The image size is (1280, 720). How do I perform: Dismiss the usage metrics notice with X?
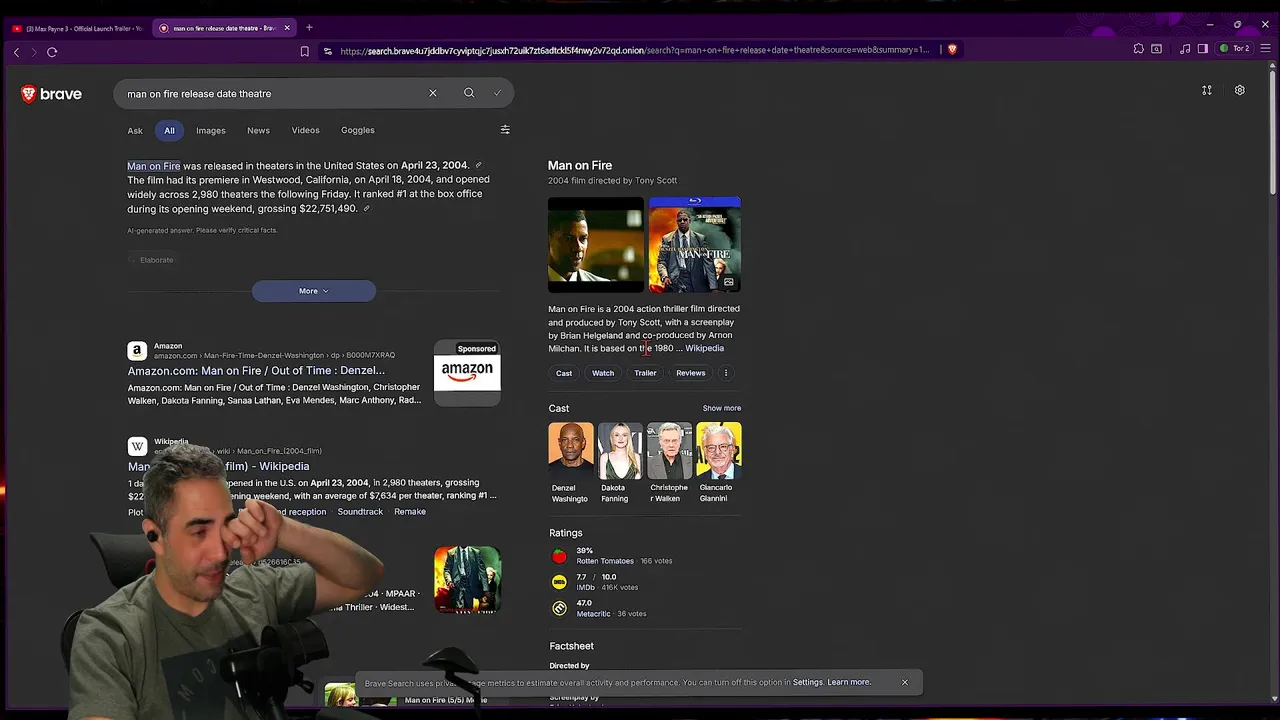pos(905,682)
